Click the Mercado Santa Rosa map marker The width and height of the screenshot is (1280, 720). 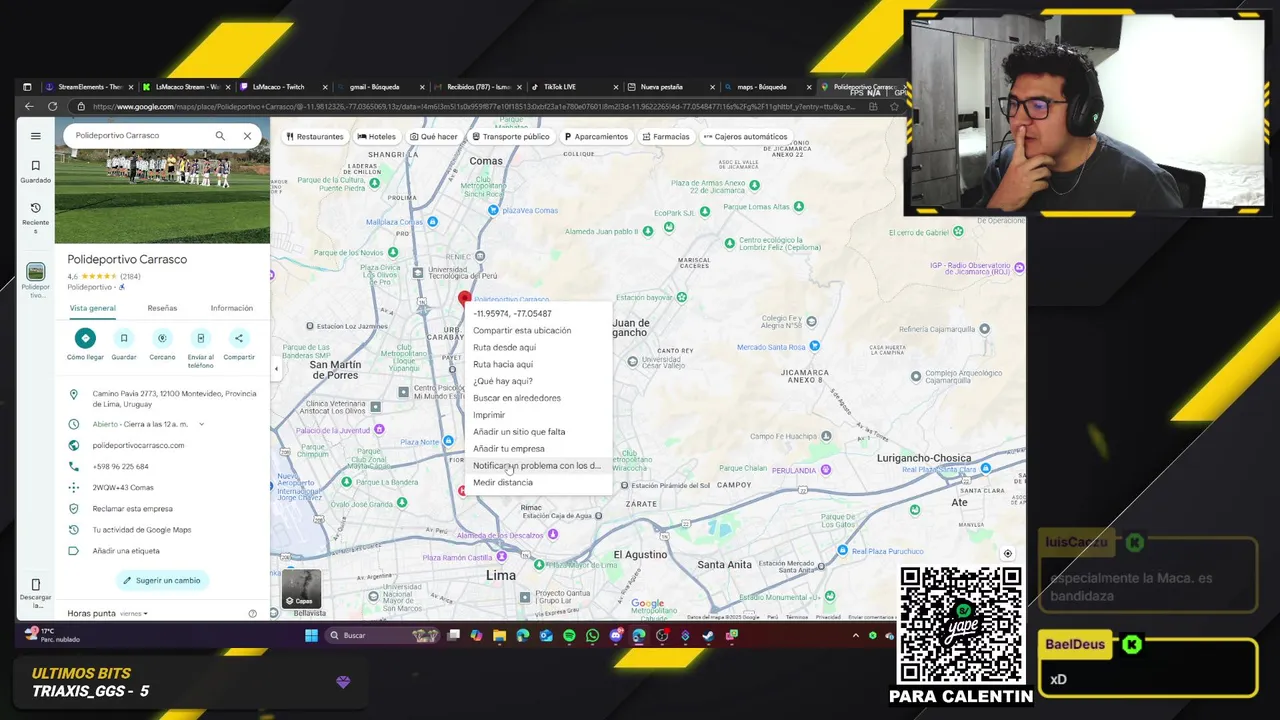pyautogui.click(x=815, y=346)
